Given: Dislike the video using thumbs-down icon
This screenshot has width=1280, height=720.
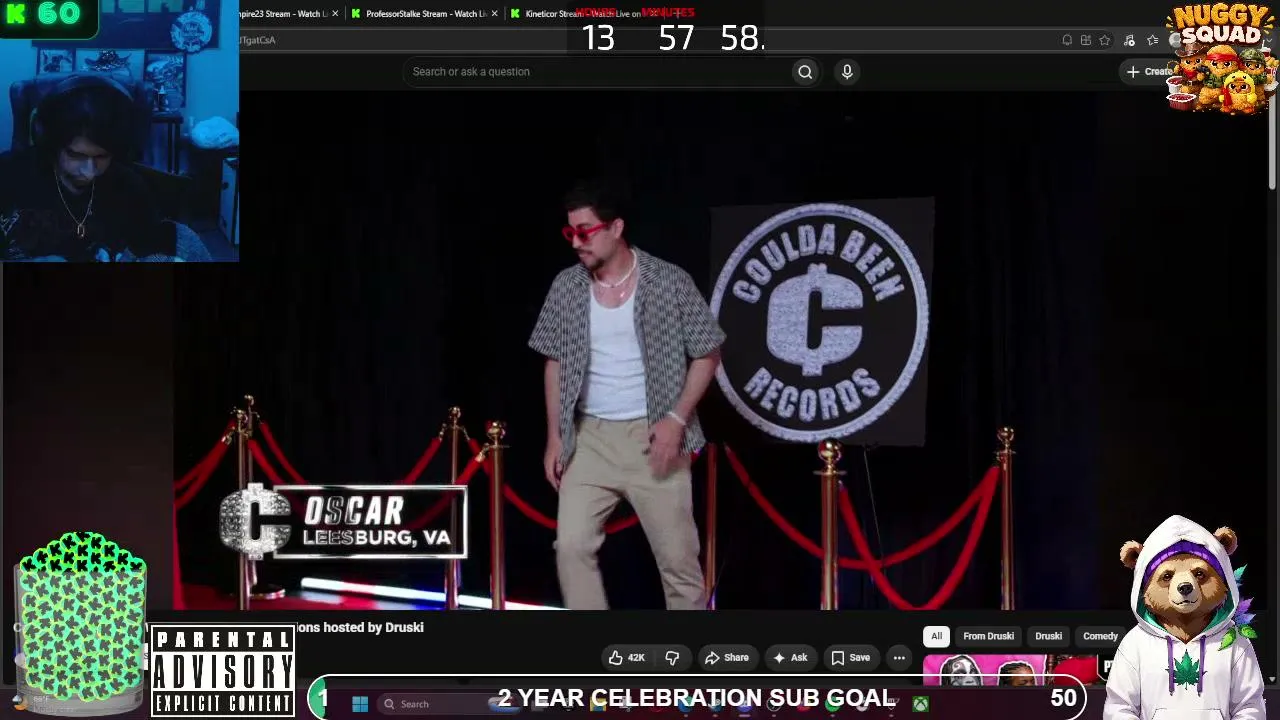Looking at the screenshot, I should click(672, 658).
